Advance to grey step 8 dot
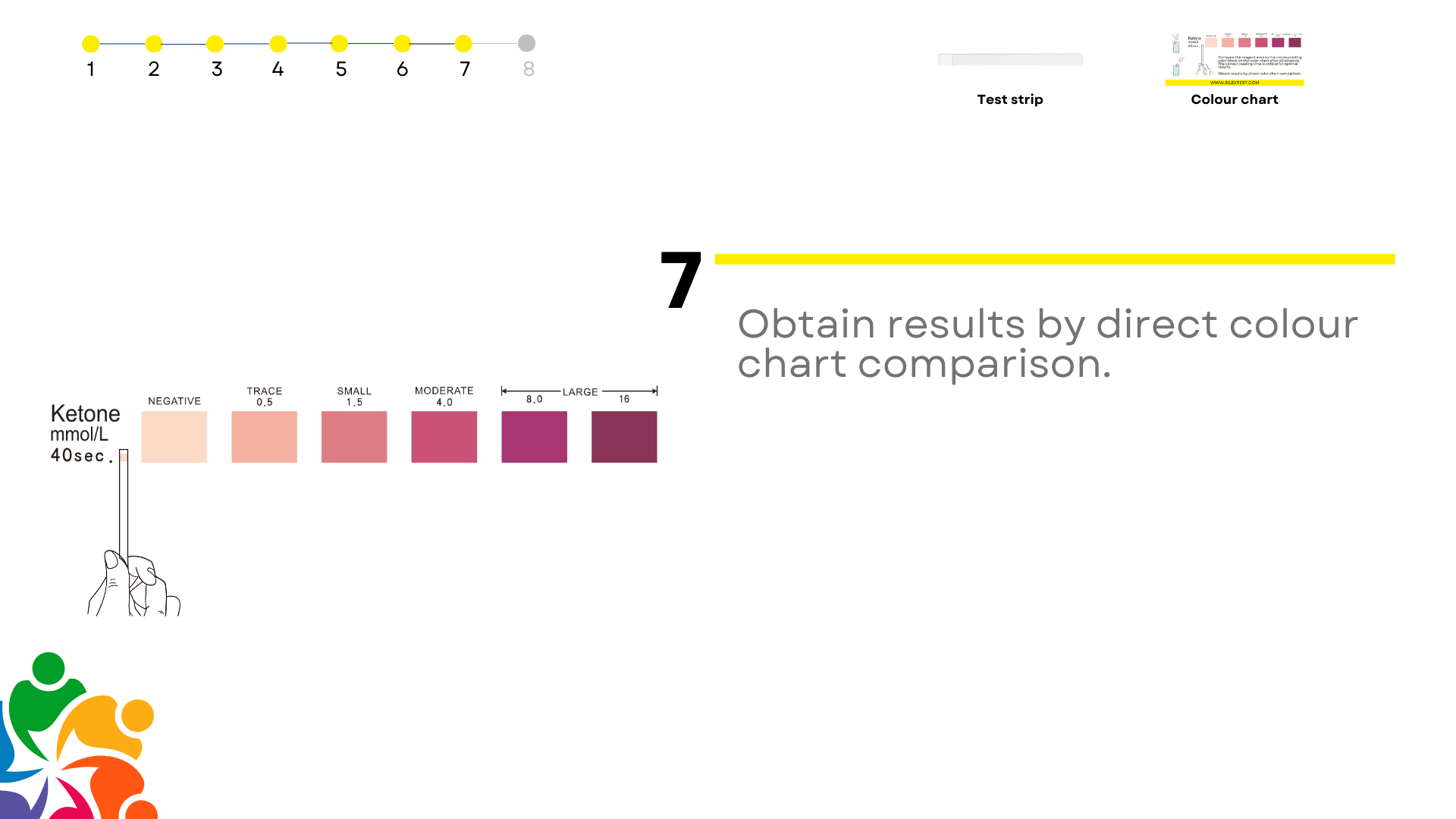 pos(527,43)
